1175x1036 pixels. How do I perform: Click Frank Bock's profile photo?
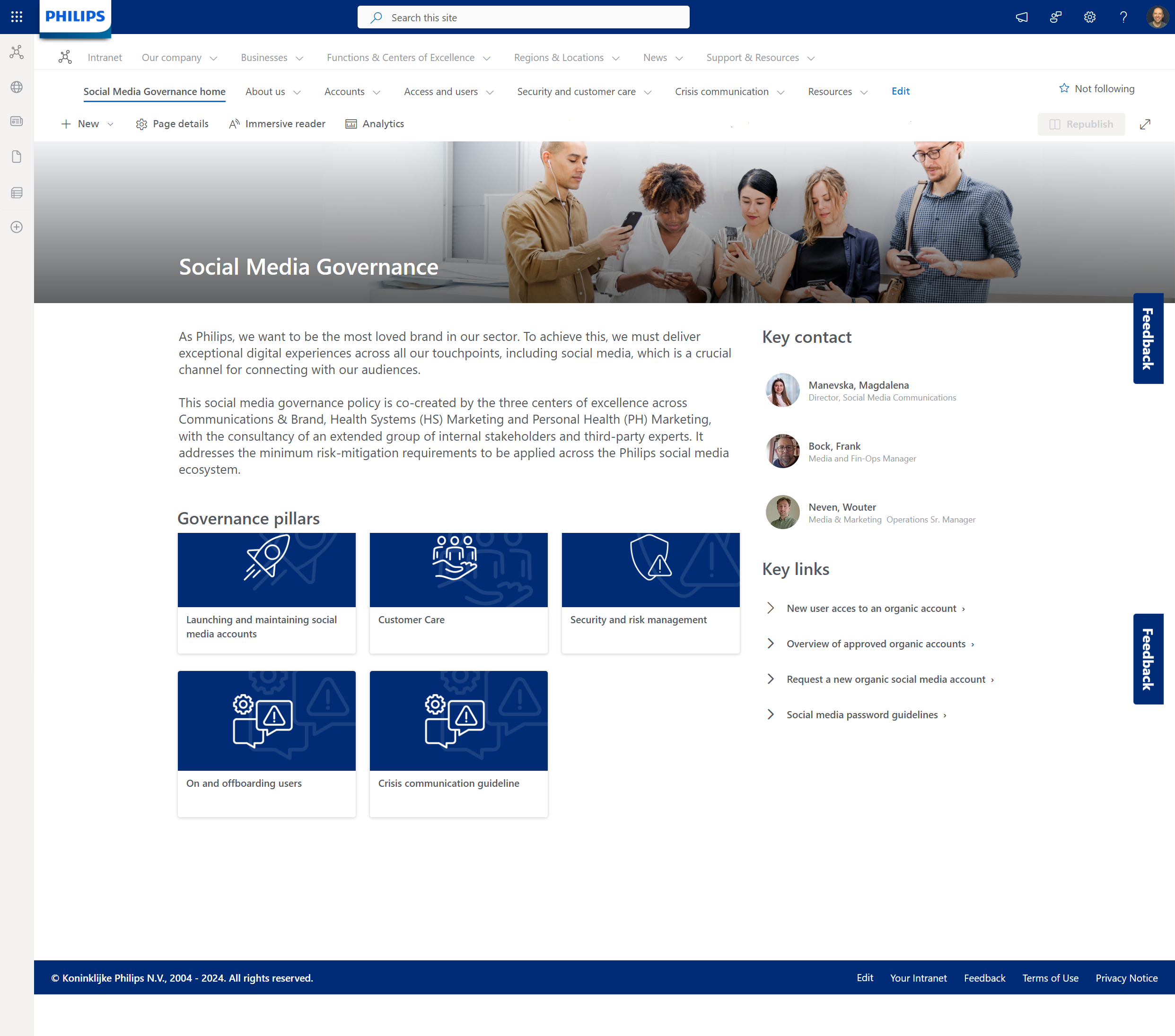click(782, 451)
